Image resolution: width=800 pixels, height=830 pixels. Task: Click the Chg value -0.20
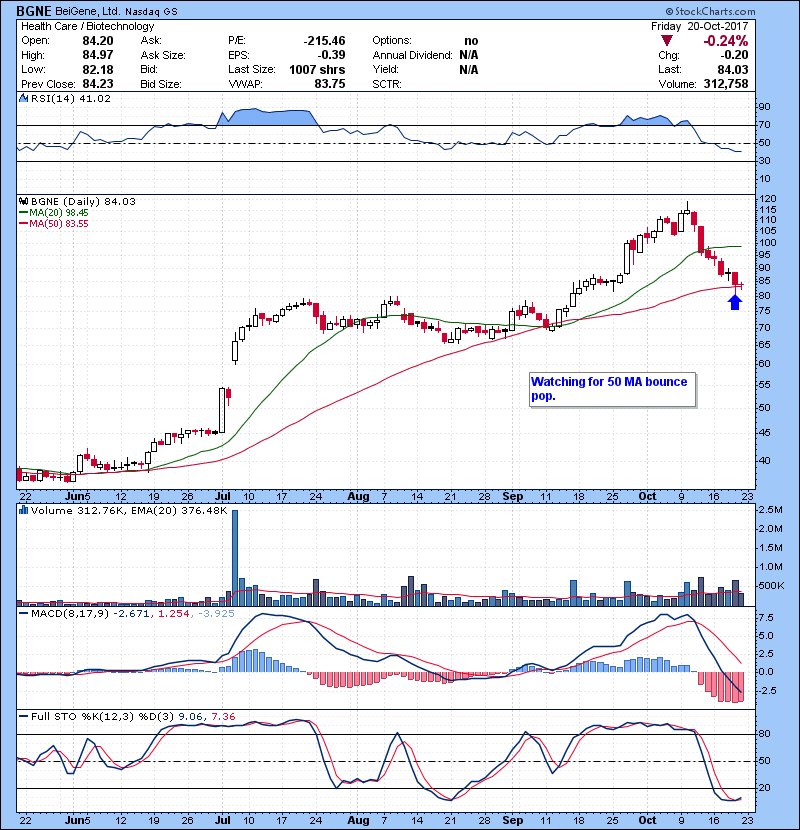tap(735, 55)
